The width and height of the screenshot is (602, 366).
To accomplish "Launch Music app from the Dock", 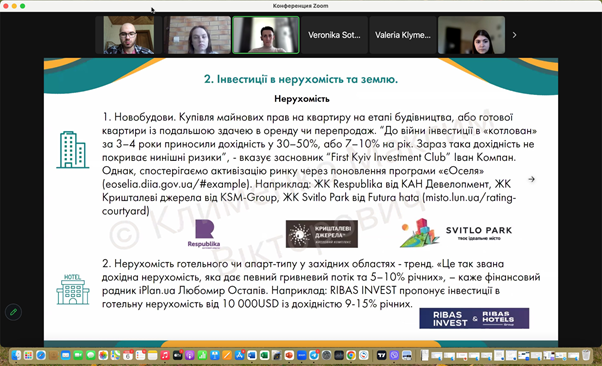I will pos(165,355).
